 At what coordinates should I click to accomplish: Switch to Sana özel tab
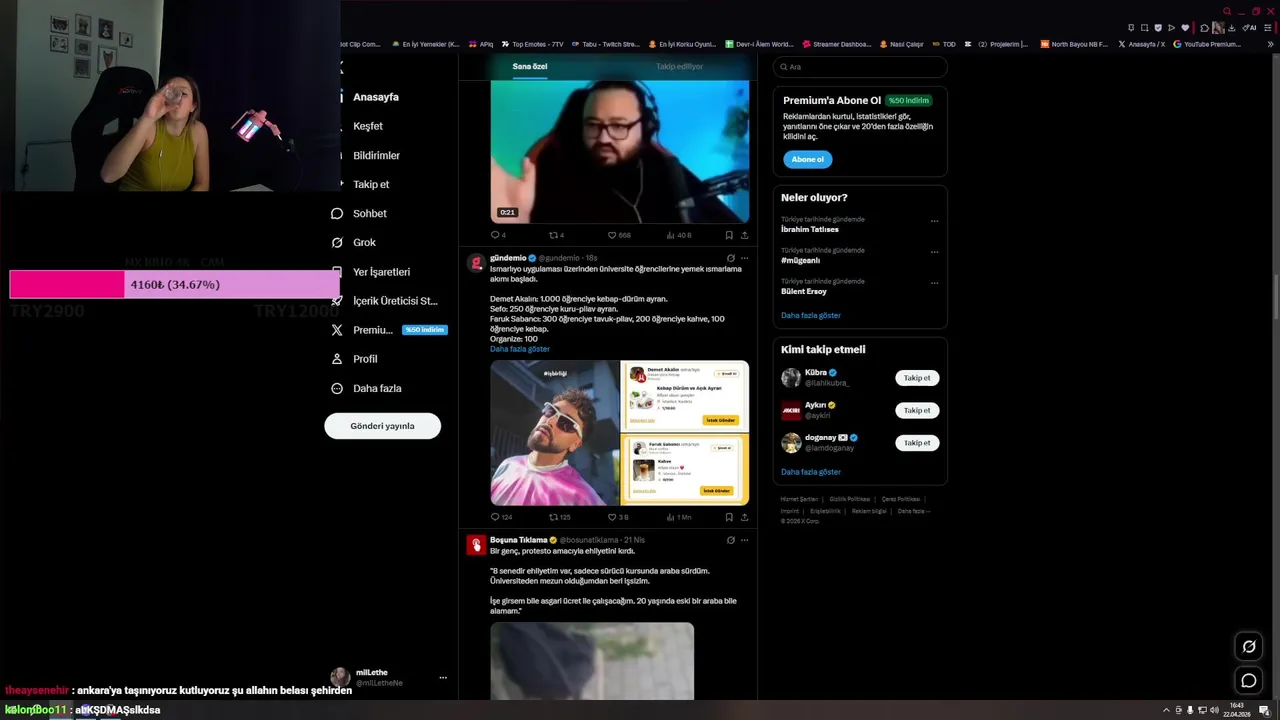(x=530, y=66)
